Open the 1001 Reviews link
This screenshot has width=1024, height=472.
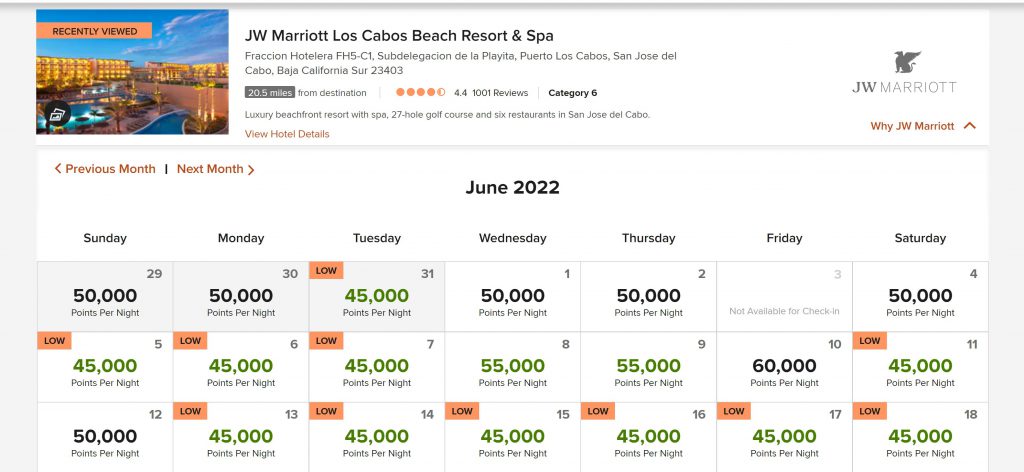500,93
